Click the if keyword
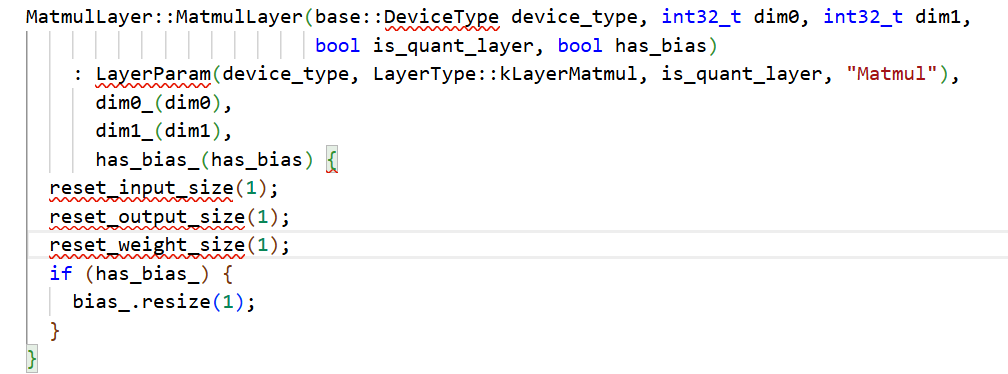This screenshot has height=374, width=1008. coord(61,274)
